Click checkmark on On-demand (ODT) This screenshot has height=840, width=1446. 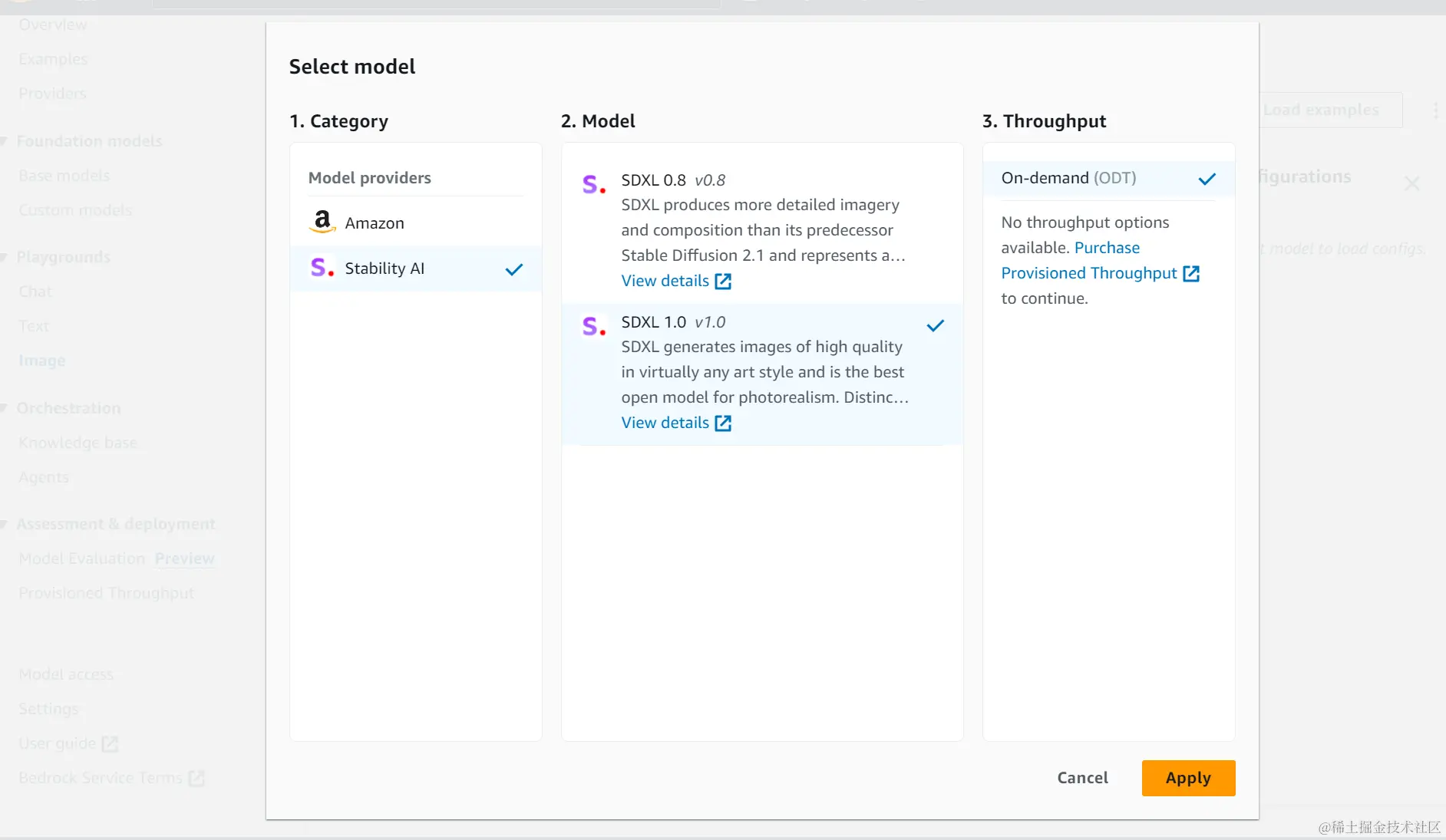1207,179
